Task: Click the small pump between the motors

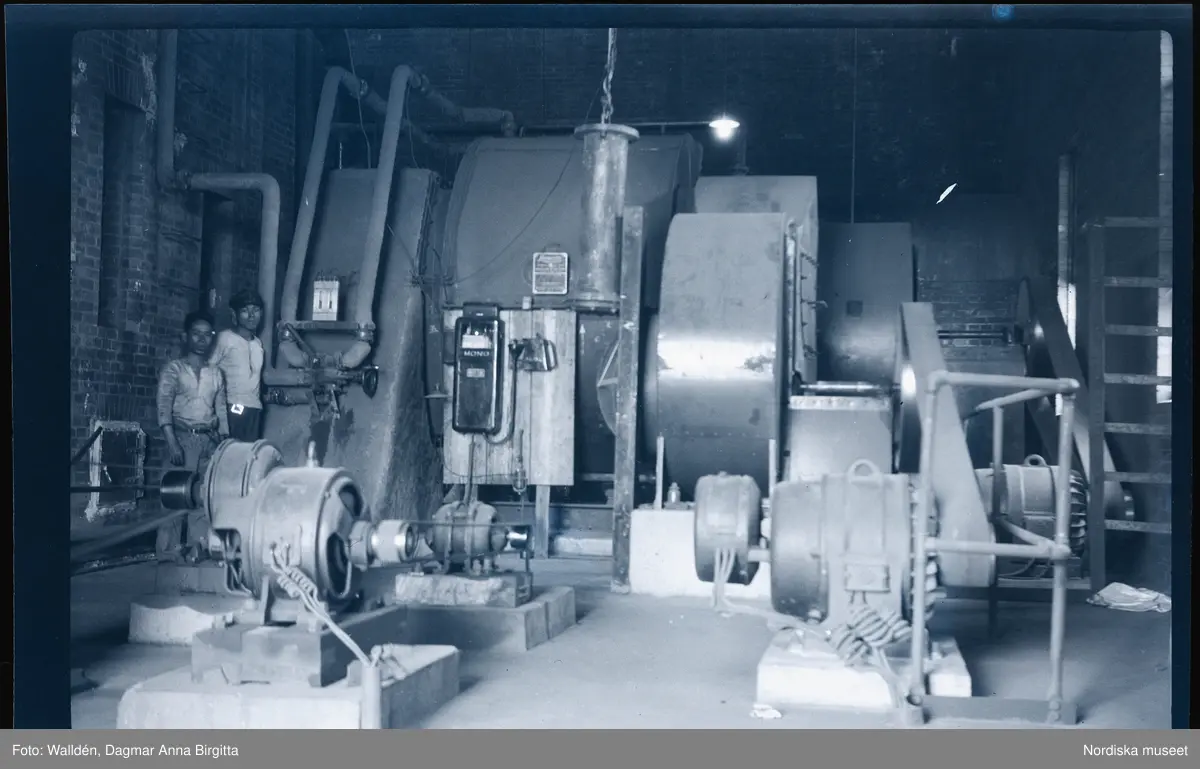Action: tap(465, 530)
